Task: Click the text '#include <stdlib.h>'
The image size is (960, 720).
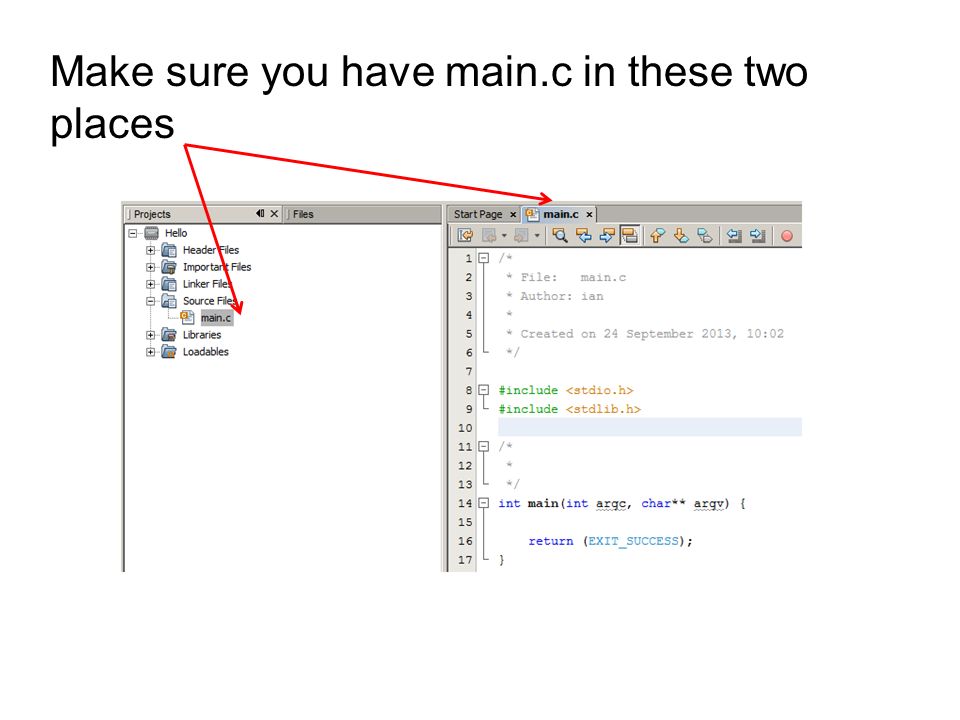Action: pyautogui.click(x=569, y=409)
